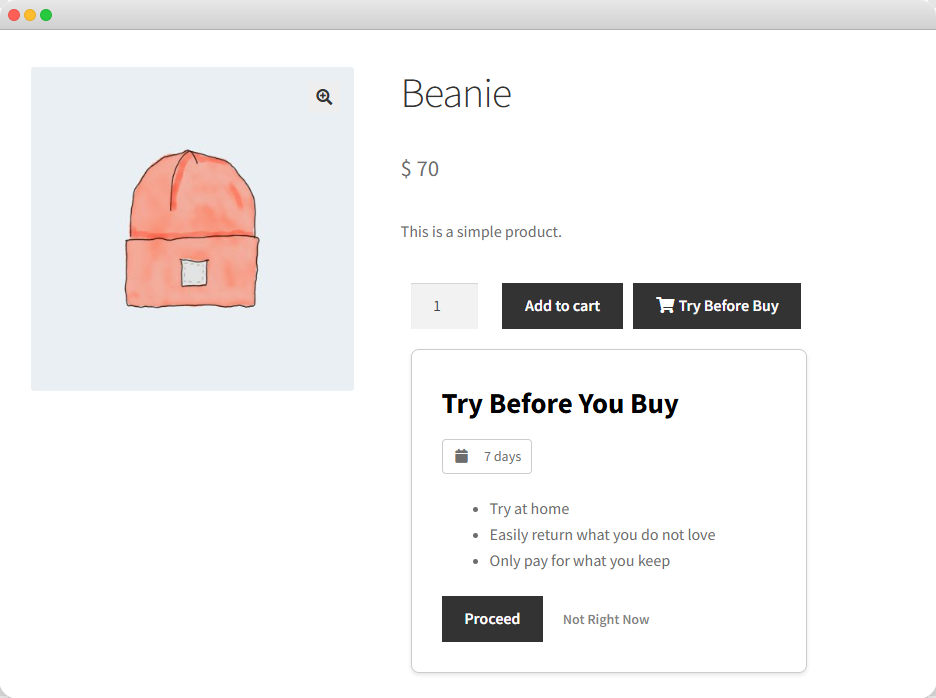Click the calendar icon beside 7 days

[x=461, y=456]
